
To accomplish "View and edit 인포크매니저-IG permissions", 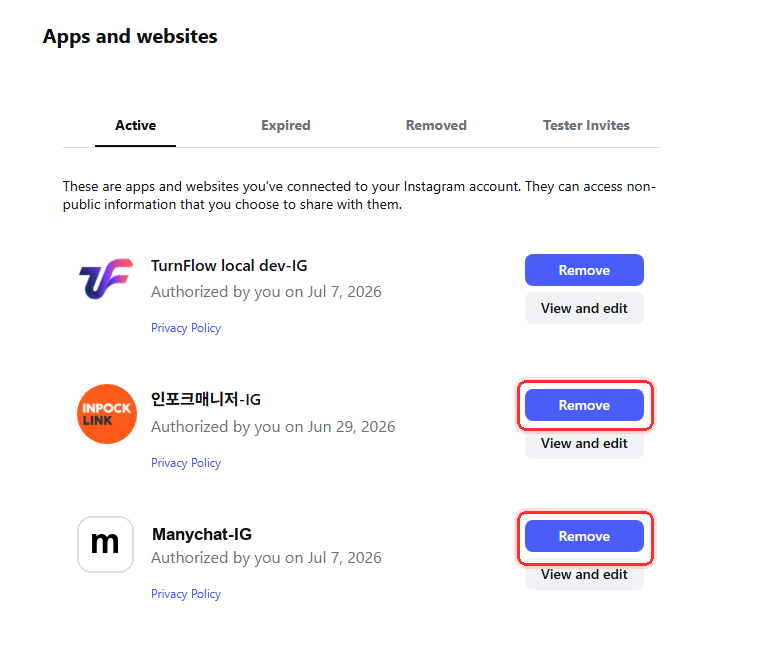I will click(x=584, y=444).
